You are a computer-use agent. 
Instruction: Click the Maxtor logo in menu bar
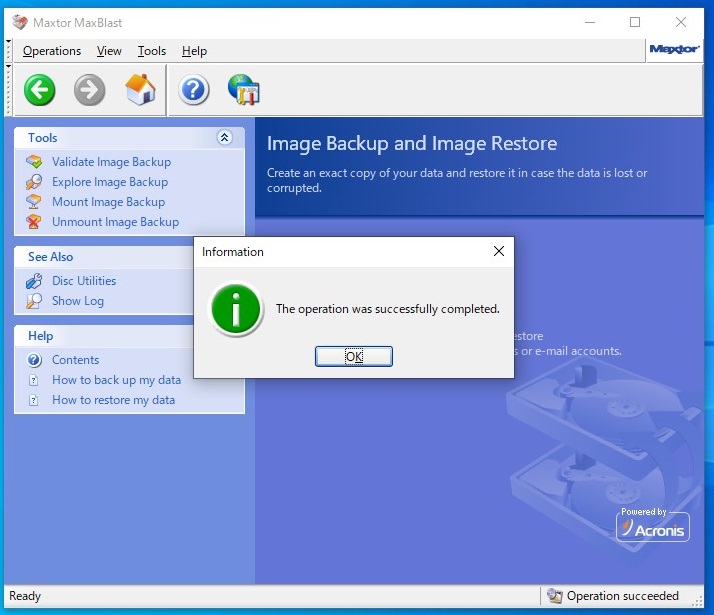(x=674, y=49)
